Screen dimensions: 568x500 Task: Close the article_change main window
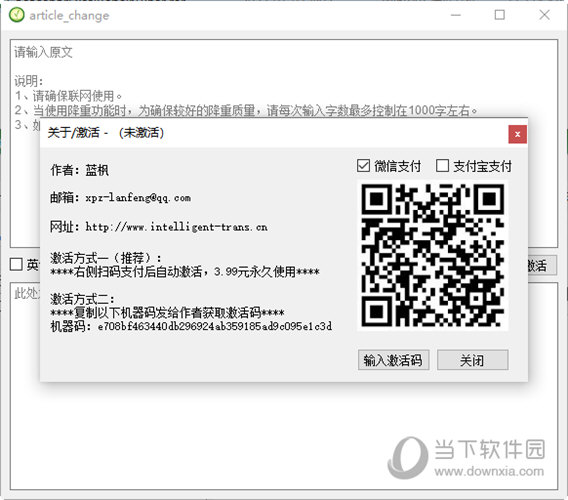(544, 15)
